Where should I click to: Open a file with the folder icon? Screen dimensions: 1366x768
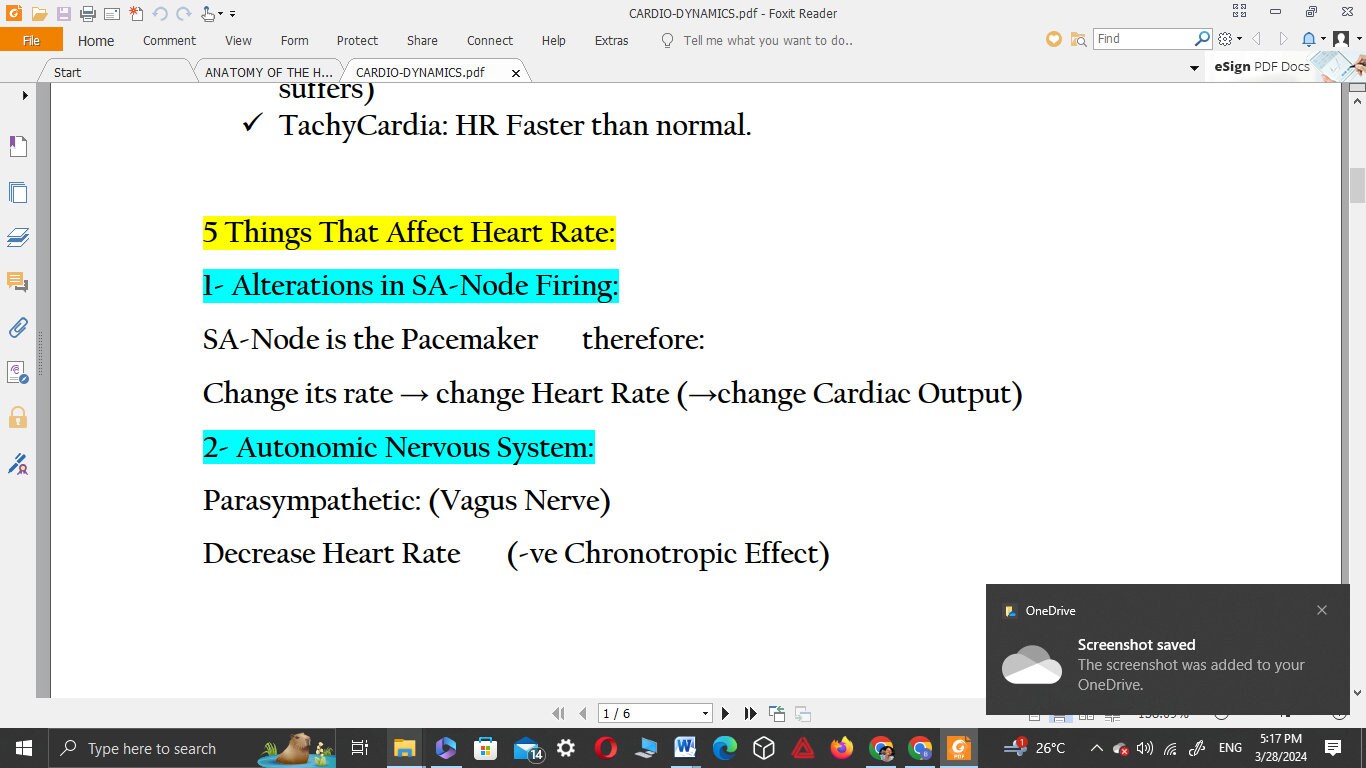coord(39,14)
